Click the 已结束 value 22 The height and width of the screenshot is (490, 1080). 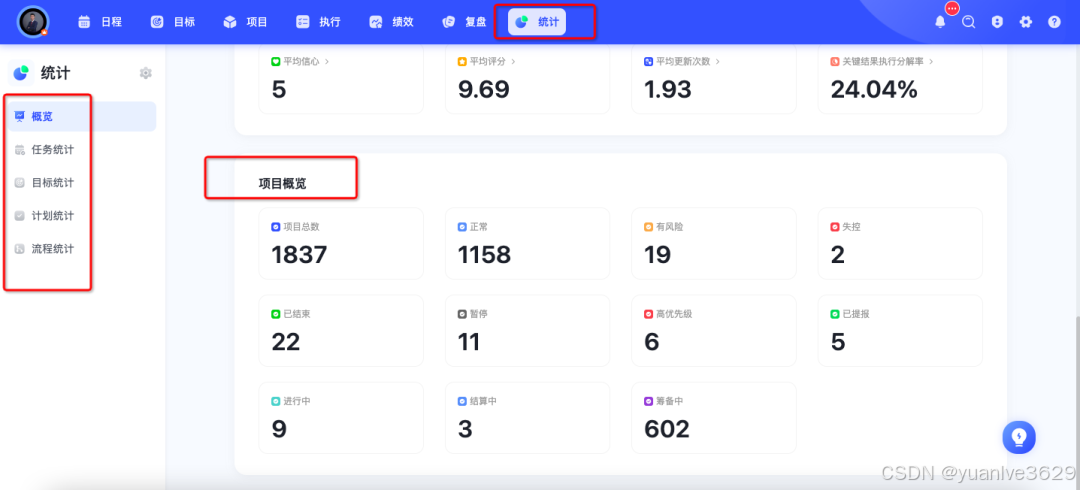tap(286, 342)
